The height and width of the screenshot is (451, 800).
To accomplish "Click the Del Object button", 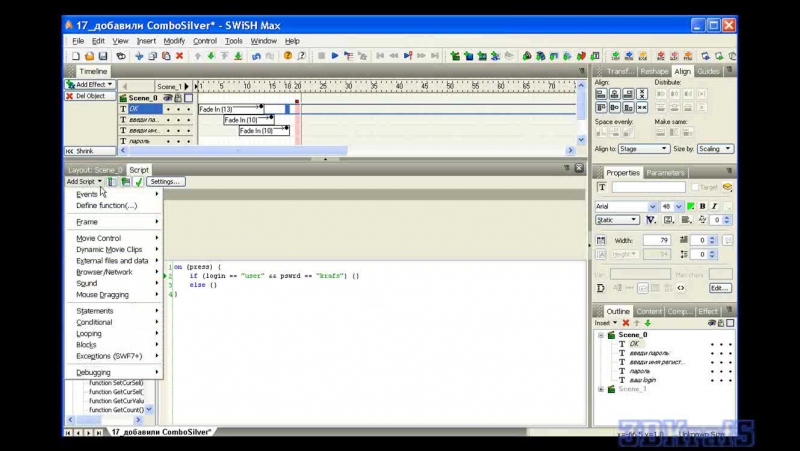I will click(90, 96).
